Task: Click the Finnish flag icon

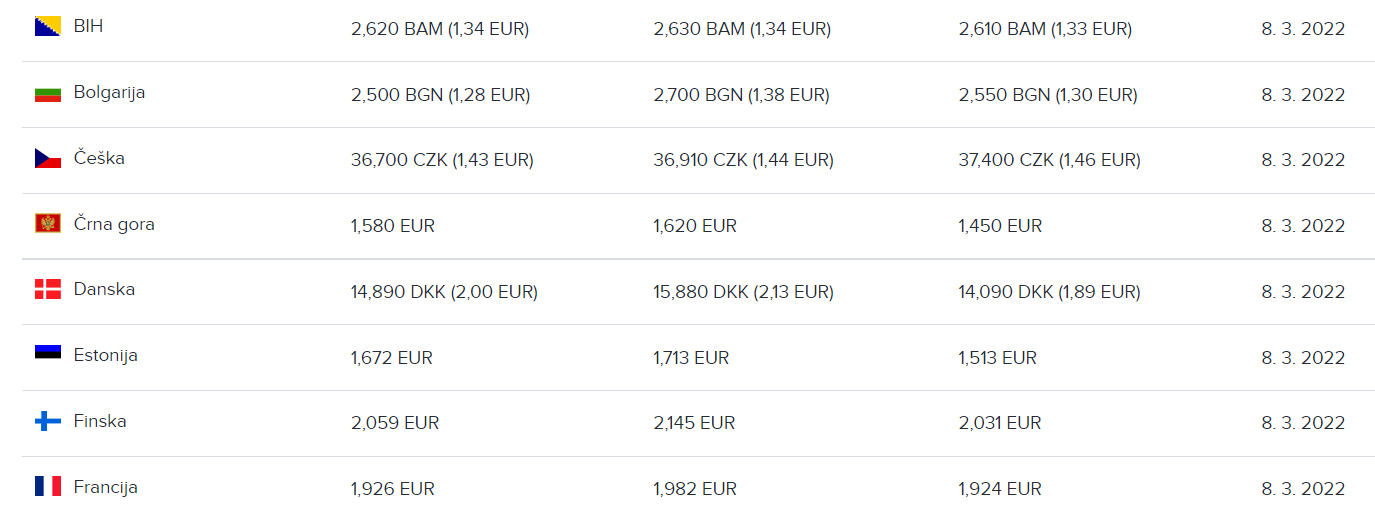Action: coord(48,422)
